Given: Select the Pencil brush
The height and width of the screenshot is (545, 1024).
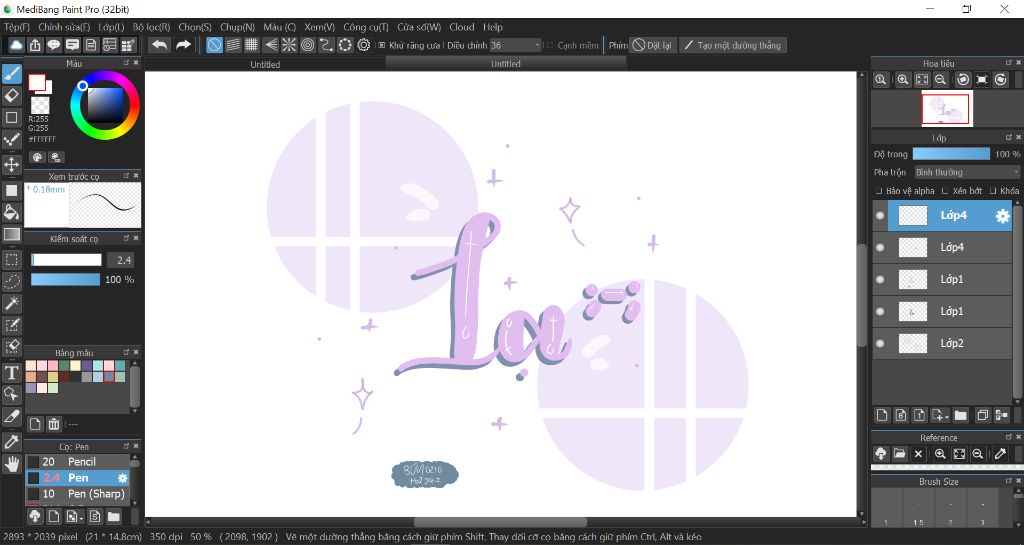Looking at the screenshot, I should coord(78,462).
